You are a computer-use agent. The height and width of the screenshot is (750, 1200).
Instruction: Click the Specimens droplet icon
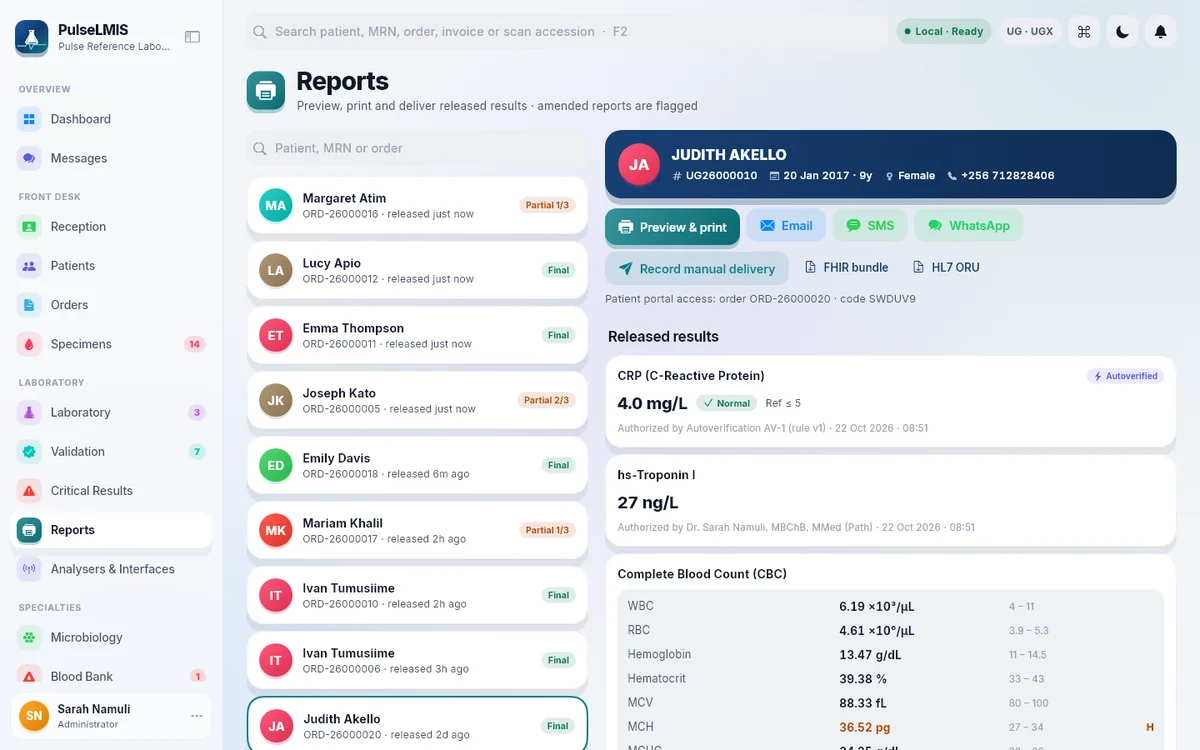29,344
